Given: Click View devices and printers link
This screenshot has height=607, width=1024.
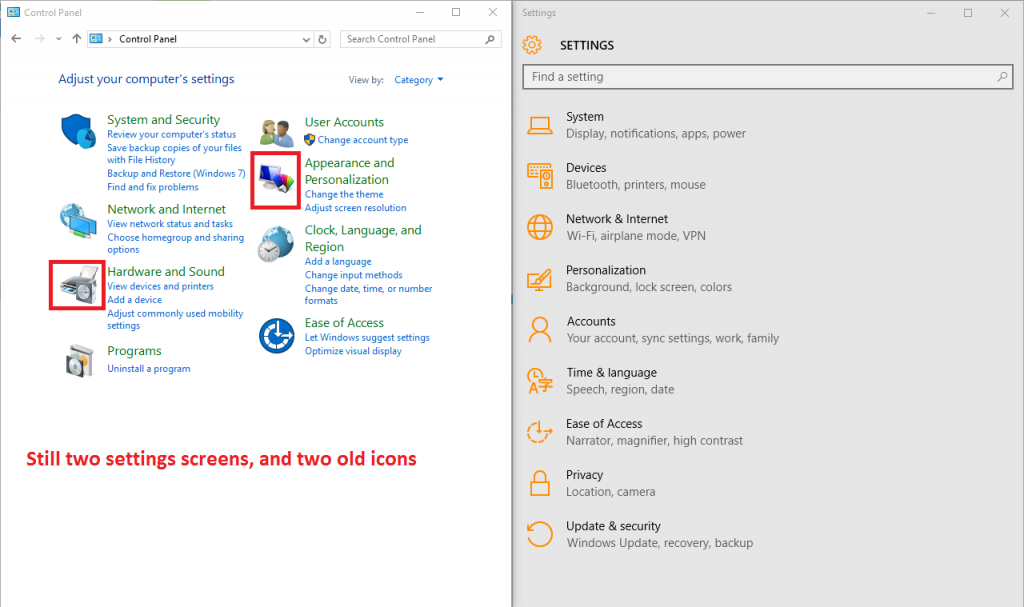Looking at the screenshot, I should click(x=160, y=286).
